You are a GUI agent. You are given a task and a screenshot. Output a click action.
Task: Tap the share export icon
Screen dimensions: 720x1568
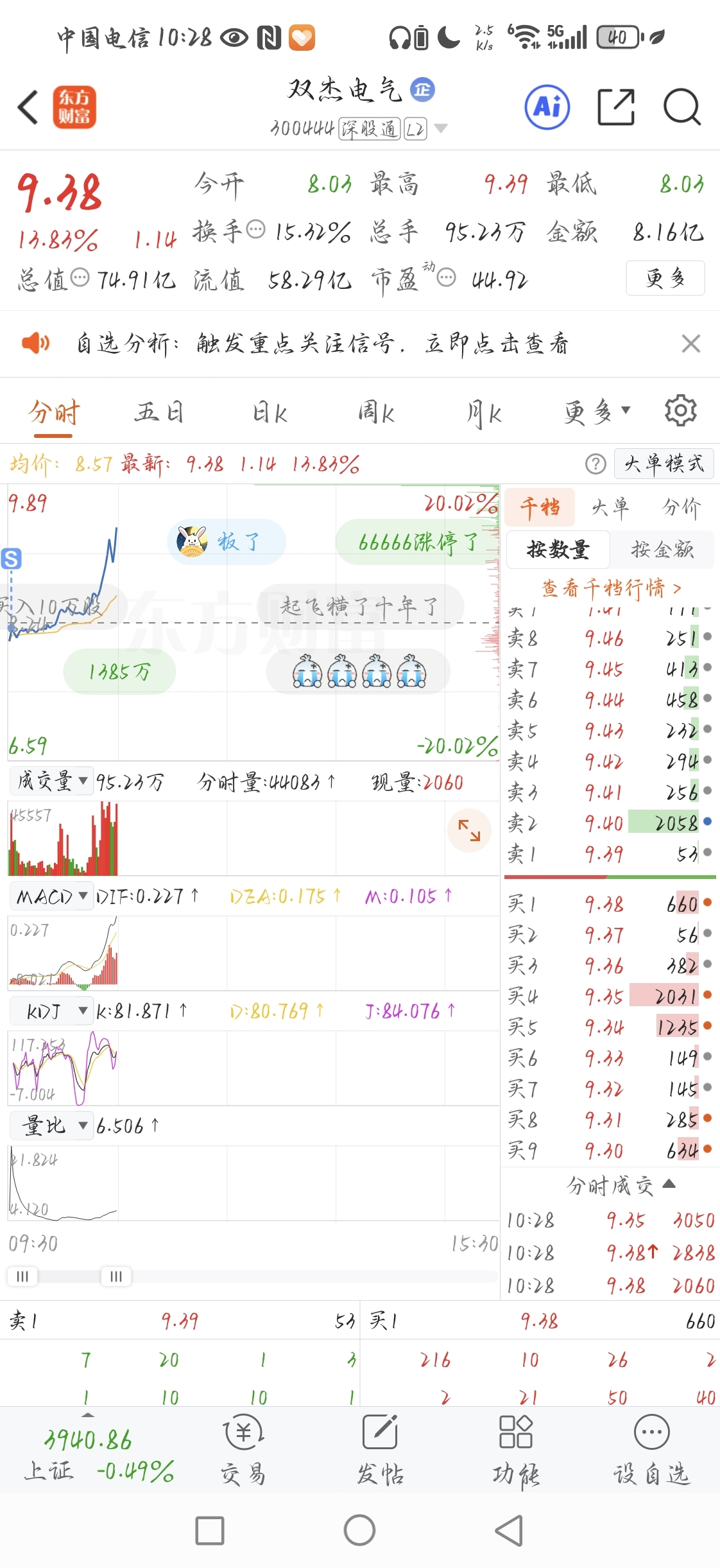click(x=616, y=107)
